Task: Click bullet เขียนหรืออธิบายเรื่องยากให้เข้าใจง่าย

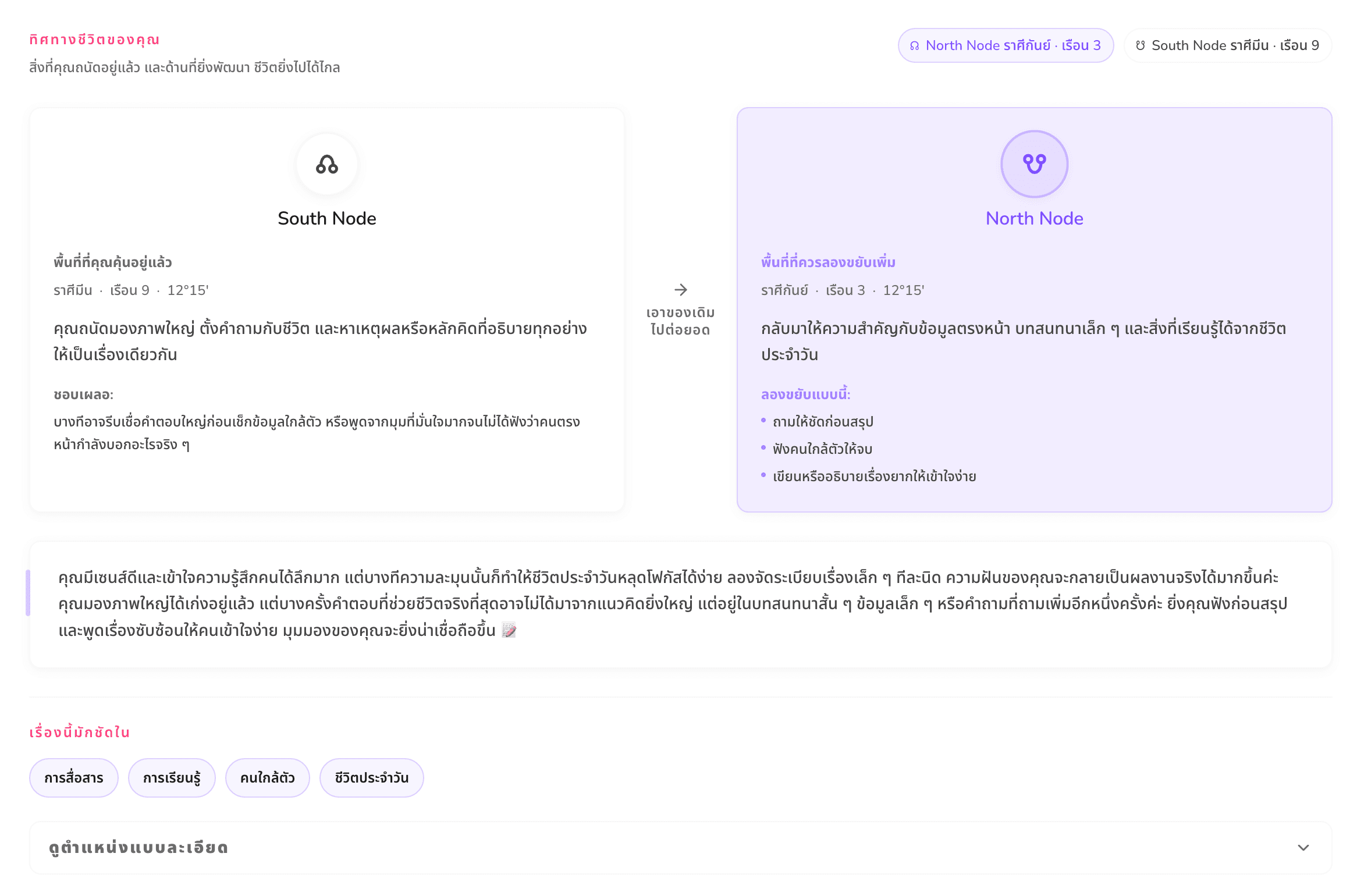Action: [874, 477]
